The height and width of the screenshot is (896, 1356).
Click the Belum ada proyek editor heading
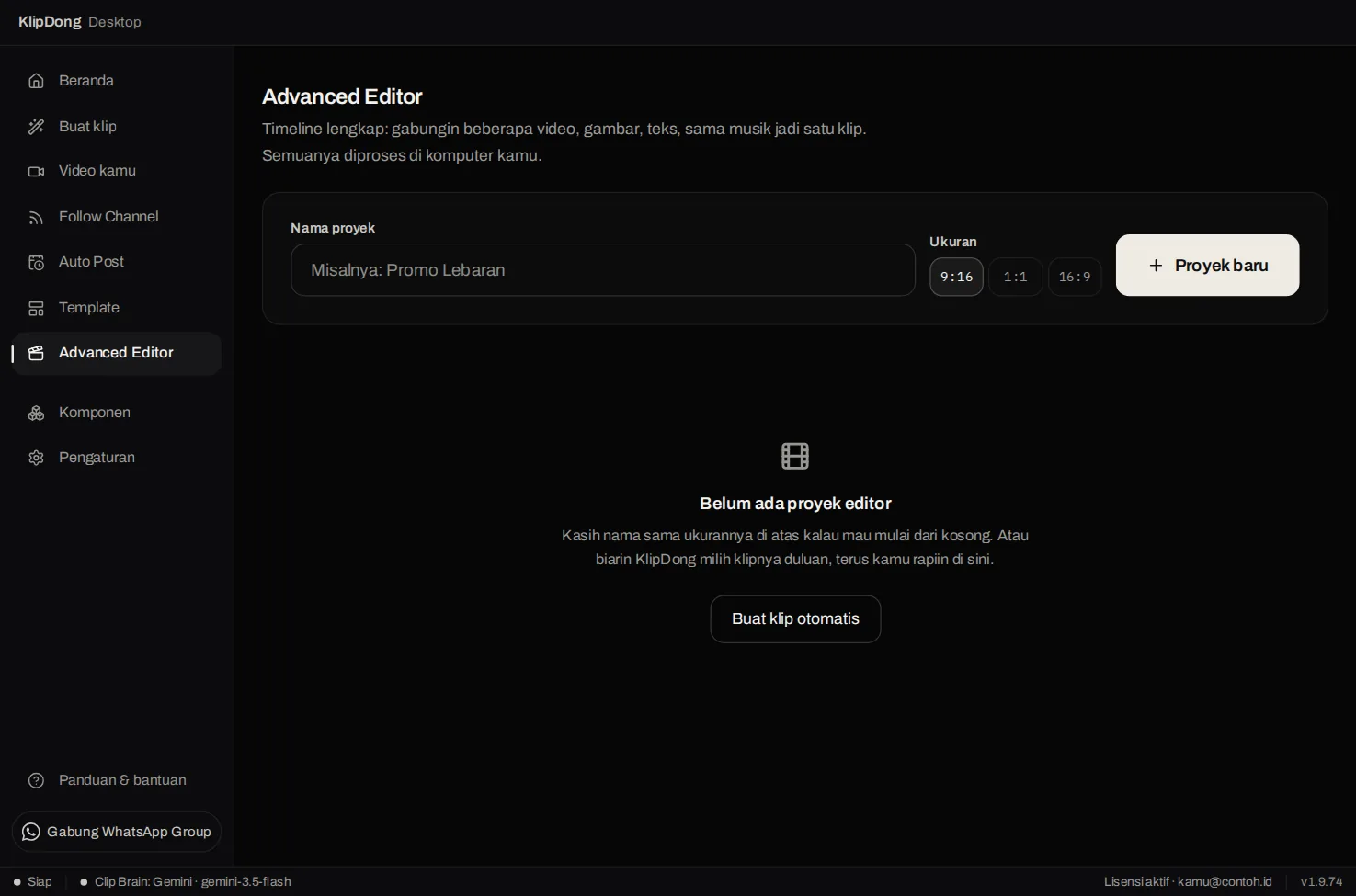pyautogui.click(x=795, y=504)
